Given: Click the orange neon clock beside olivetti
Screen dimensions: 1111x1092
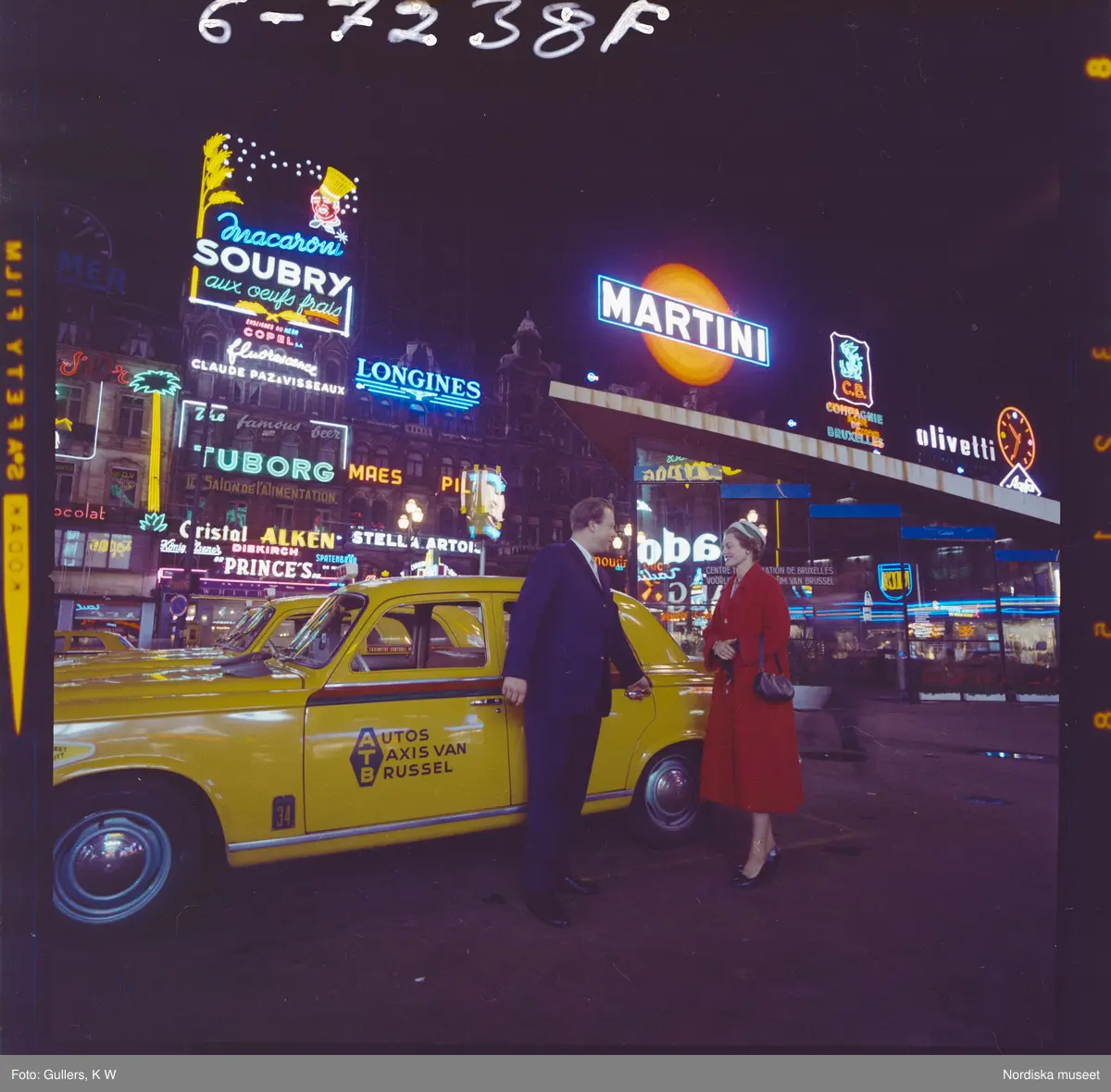Looking at the screenshot, I should tap(1016, 439).
